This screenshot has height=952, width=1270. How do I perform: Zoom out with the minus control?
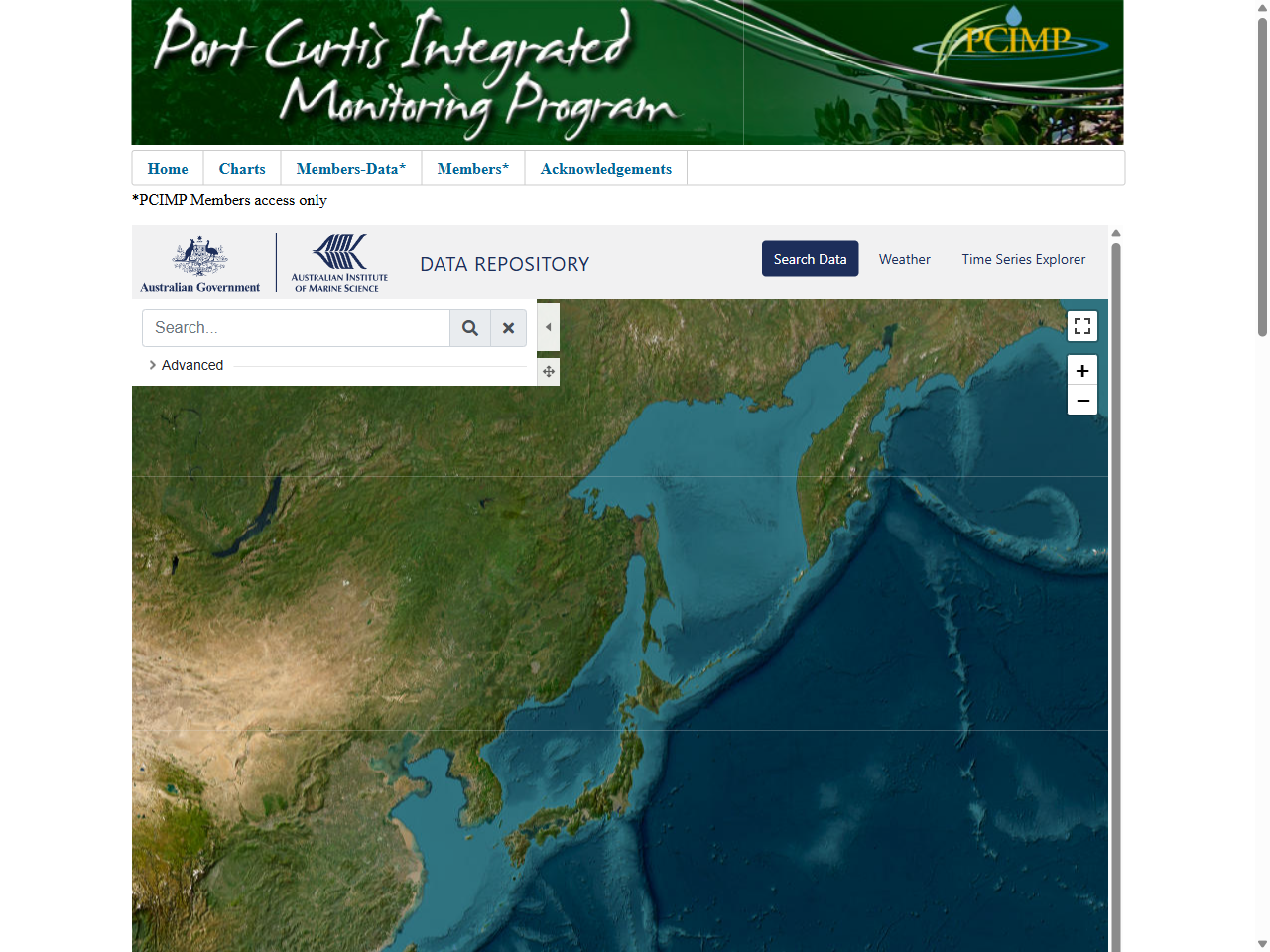tap(1081, 401)
